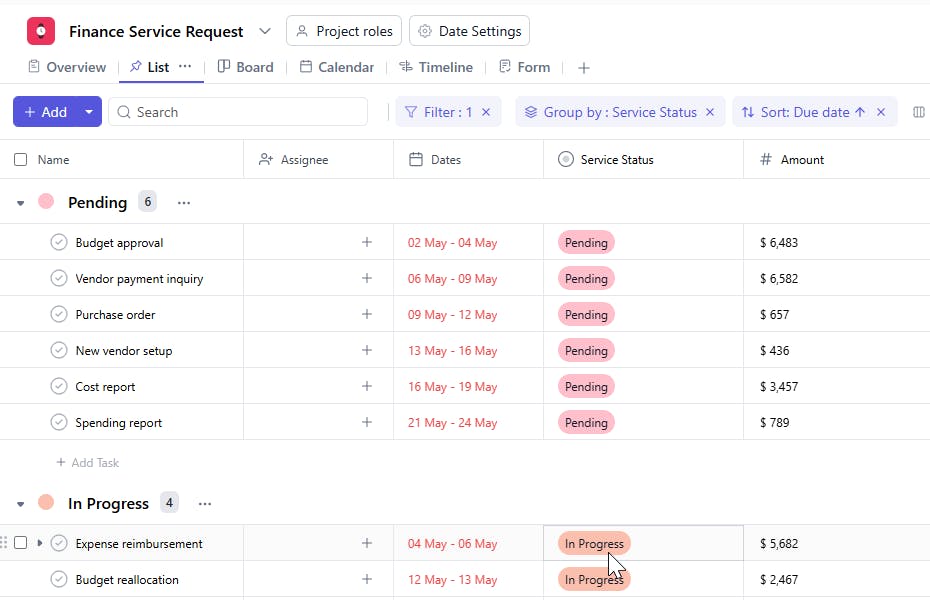The image size is (930, 600).
Task: Remove the Sort by Due date chip
Action: pos(881,112)
